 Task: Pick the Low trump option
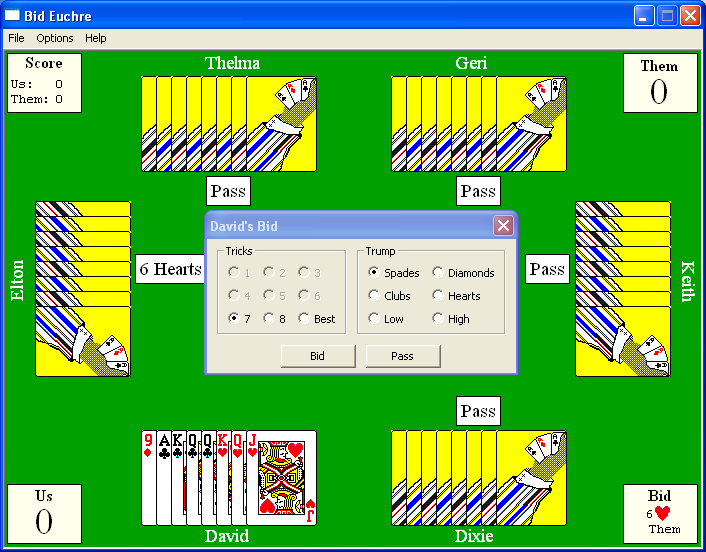(x=375, y=319)
